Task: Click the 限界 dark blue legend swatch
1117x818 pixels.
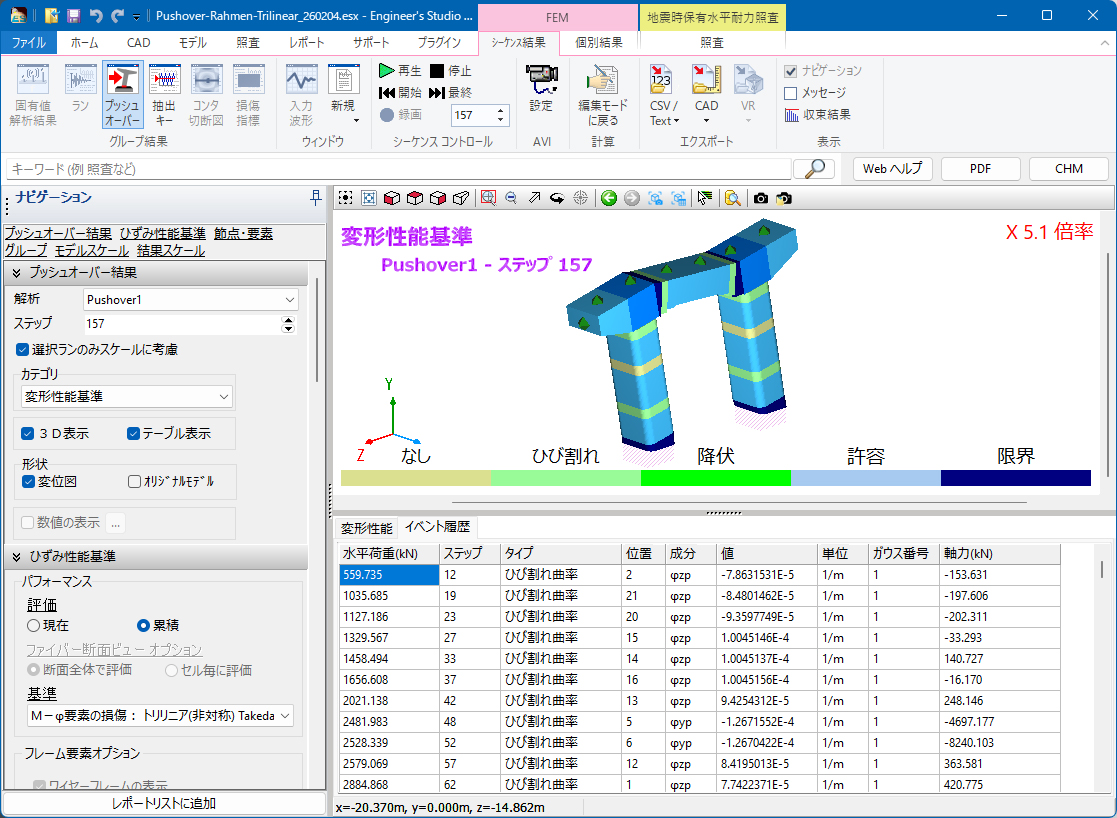Action: [x=1015, y=478]
